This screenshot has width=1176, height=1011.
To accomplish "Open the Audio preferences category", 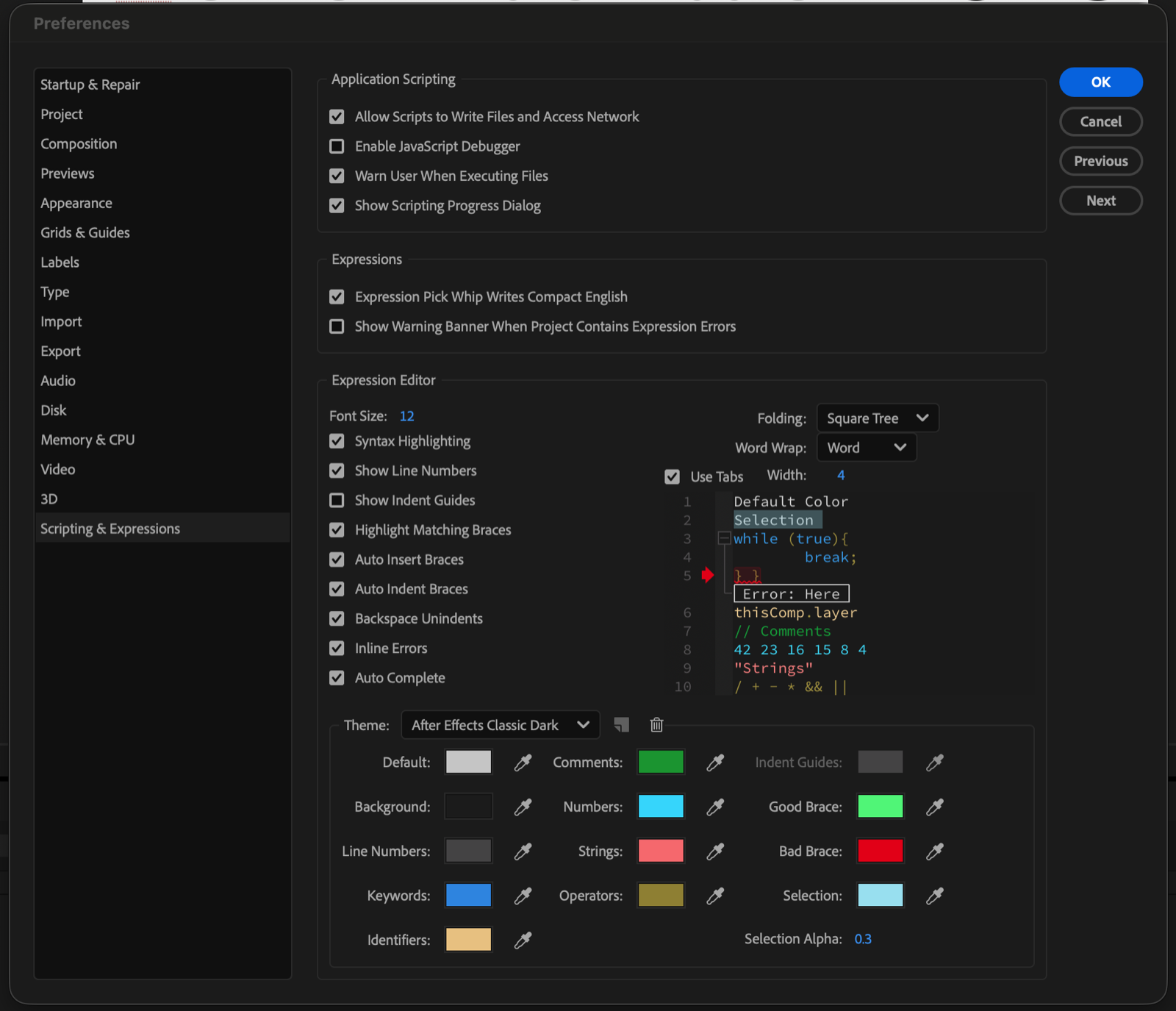I will (162, 381).
